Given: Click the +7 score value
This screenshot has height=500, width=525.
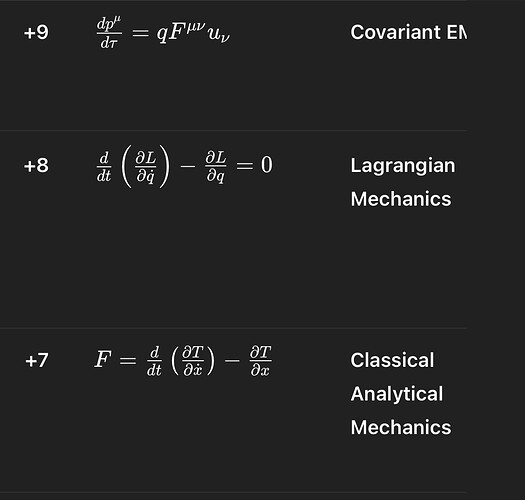Looking at the screenshot, I should point(37,361).
